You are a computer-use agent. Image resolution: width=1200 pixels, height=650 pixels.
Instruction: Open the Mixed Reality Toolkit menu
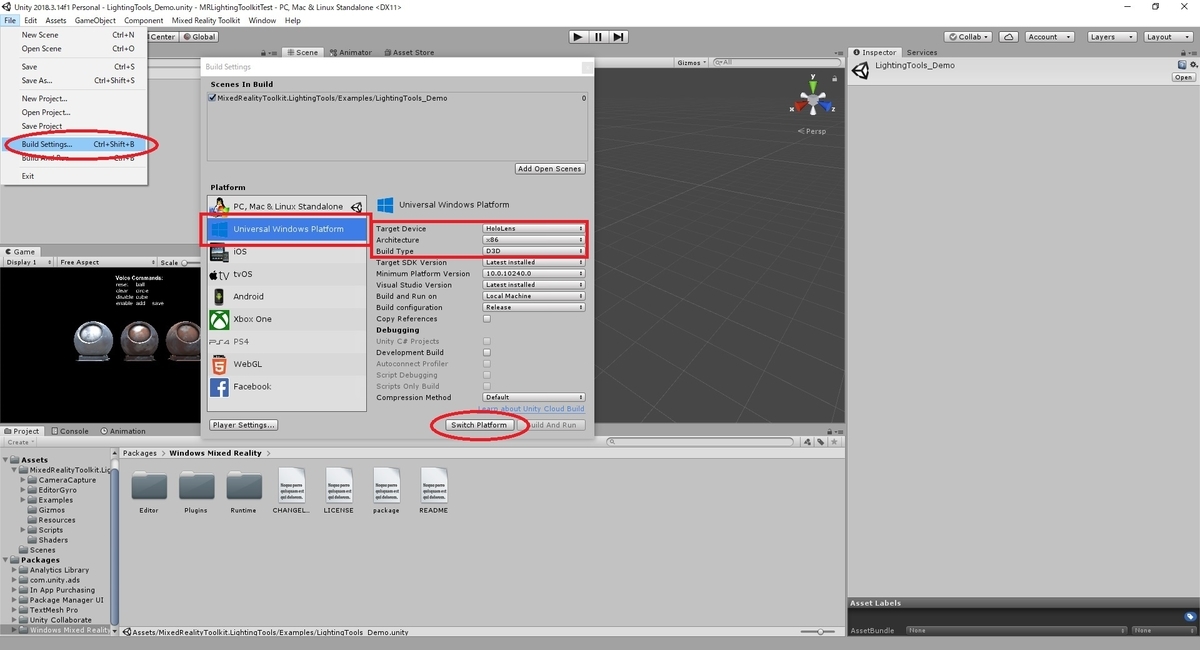(206, 20)
